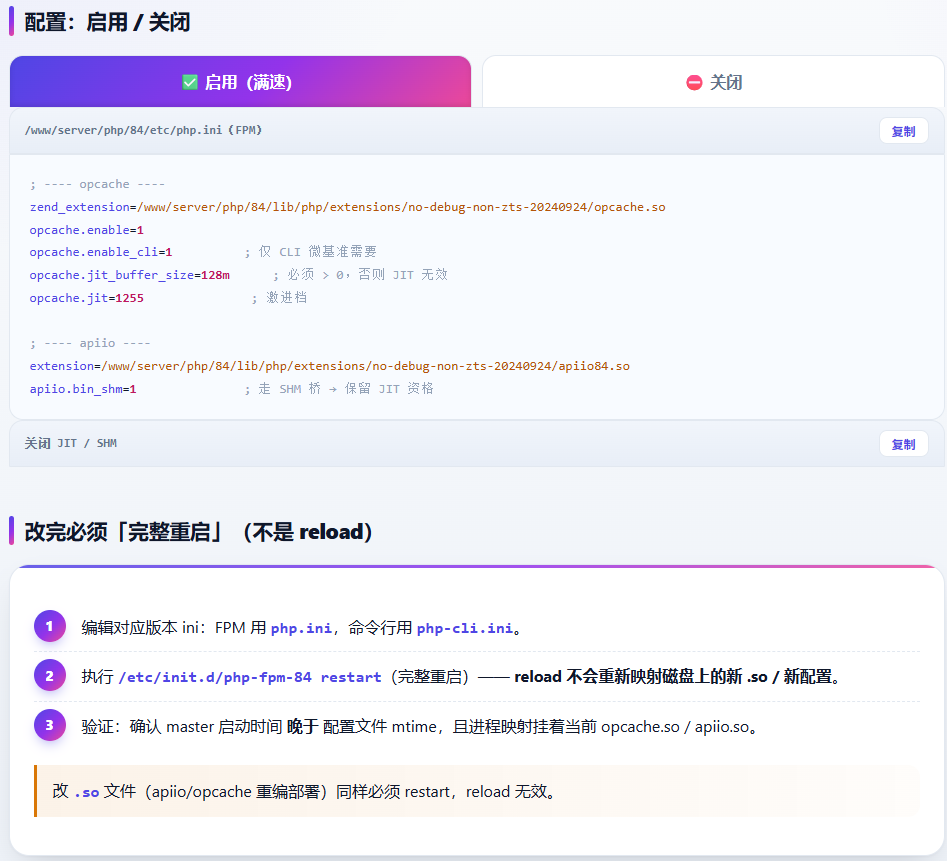Click the /www/server/php/84/etc/php.ini (FPM) file path header
The width and height of the screenshot is (947, 861).
click(143, 130)
